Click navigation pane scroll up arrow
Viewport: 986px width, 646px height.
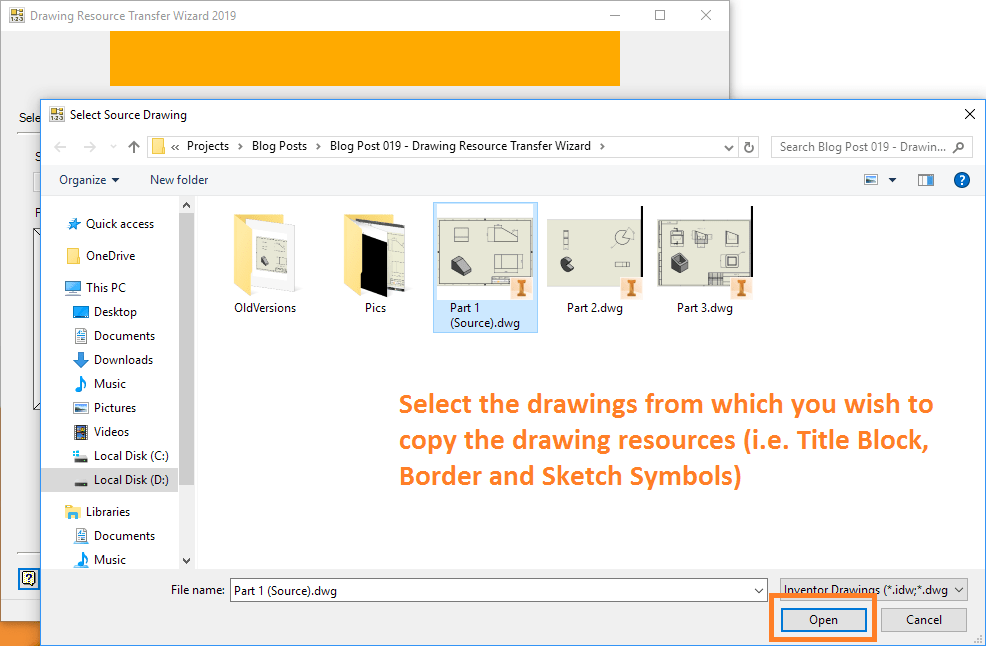click(x=186, y=205)
